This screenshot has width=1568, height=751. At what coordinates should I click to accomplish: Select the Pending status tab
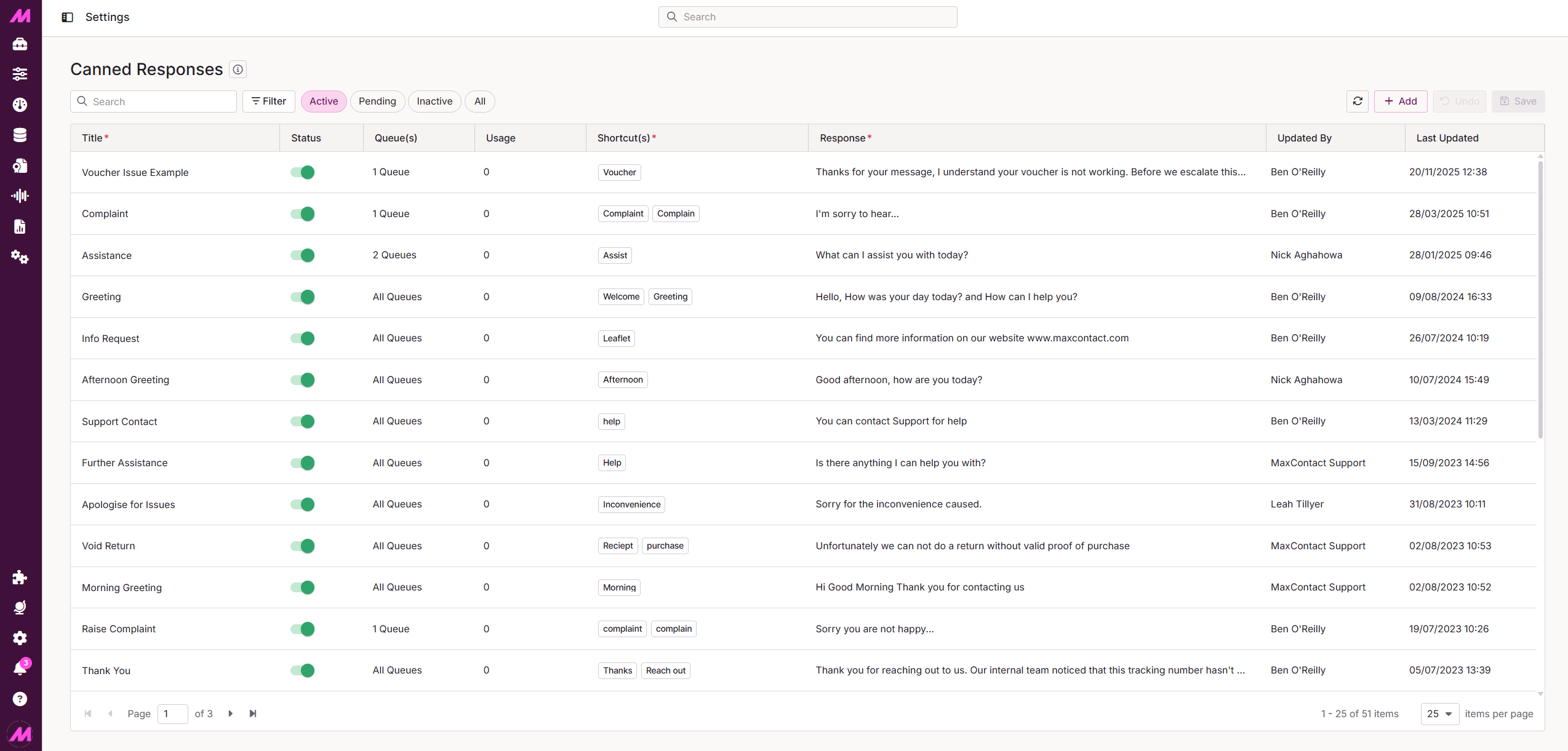click(377, 101)
